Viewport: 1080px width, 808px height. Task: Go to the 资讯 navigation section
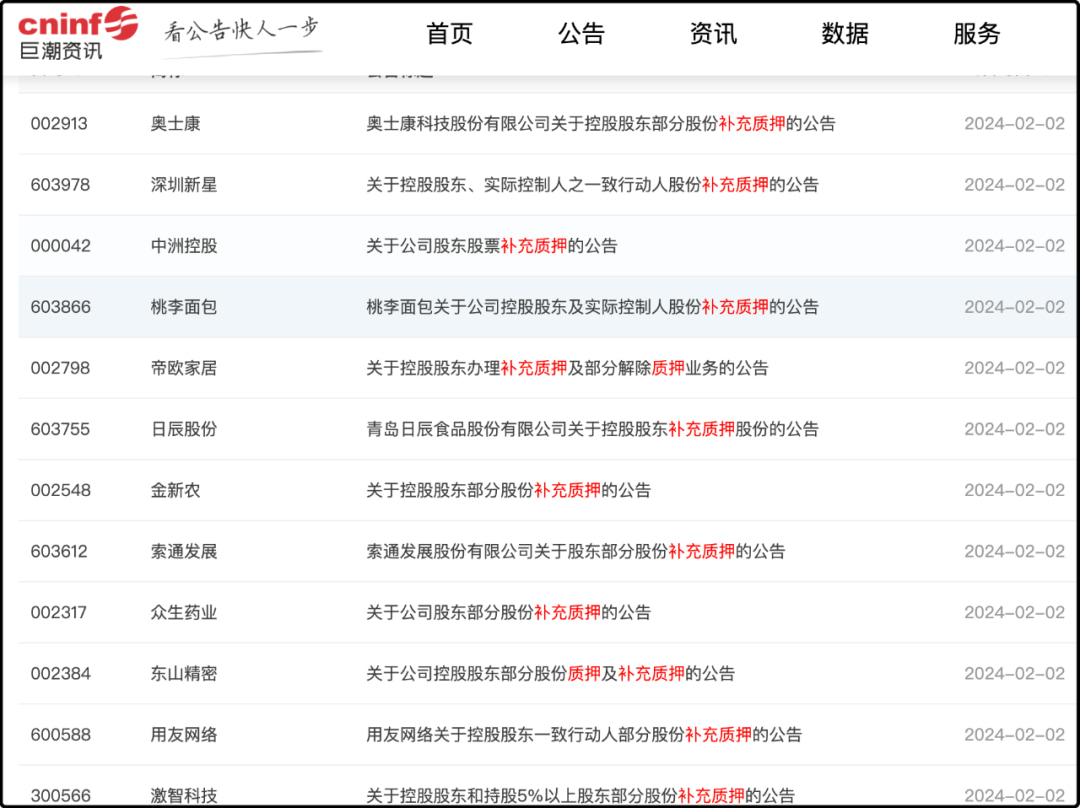point(713,34)
